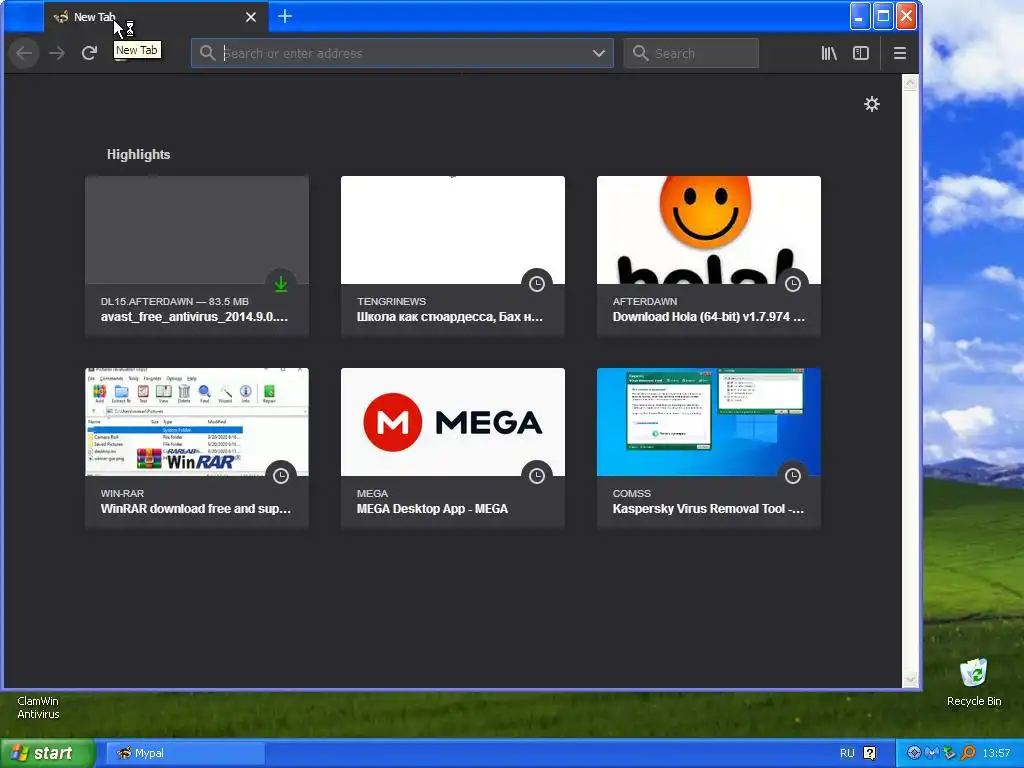1024x768 pixels.
Task: Click the DL15.AFTERDAWN — 83.5 MB label
Action: pos(174,301)
